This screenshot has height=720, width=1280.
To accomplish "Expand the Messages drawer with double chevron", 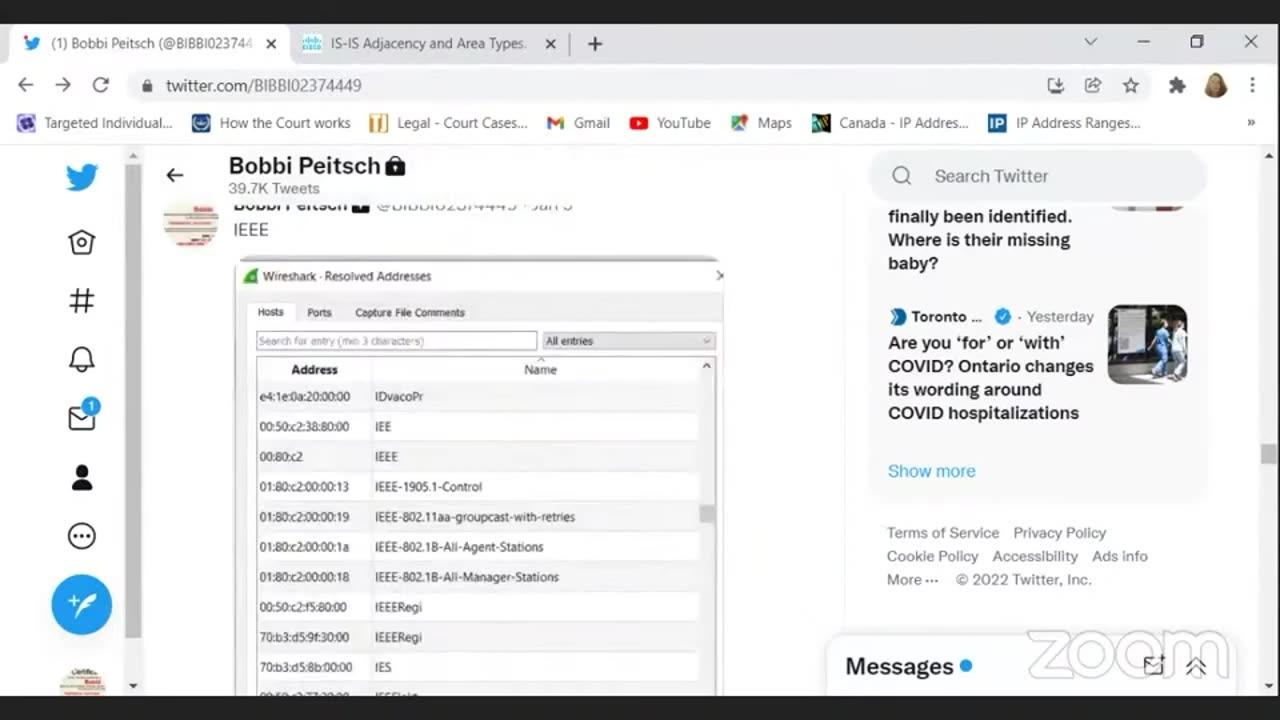I will 1196,667.
